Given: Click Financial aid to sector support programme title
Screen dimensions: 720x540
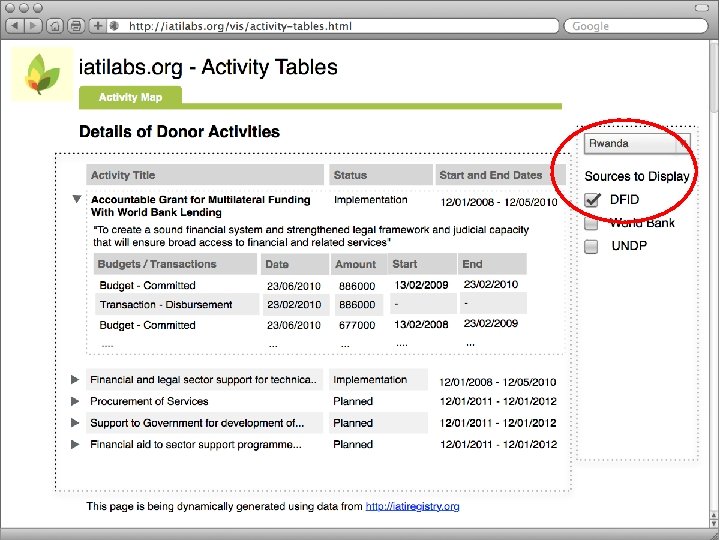Looking at the screenshot, I should 196,444.
